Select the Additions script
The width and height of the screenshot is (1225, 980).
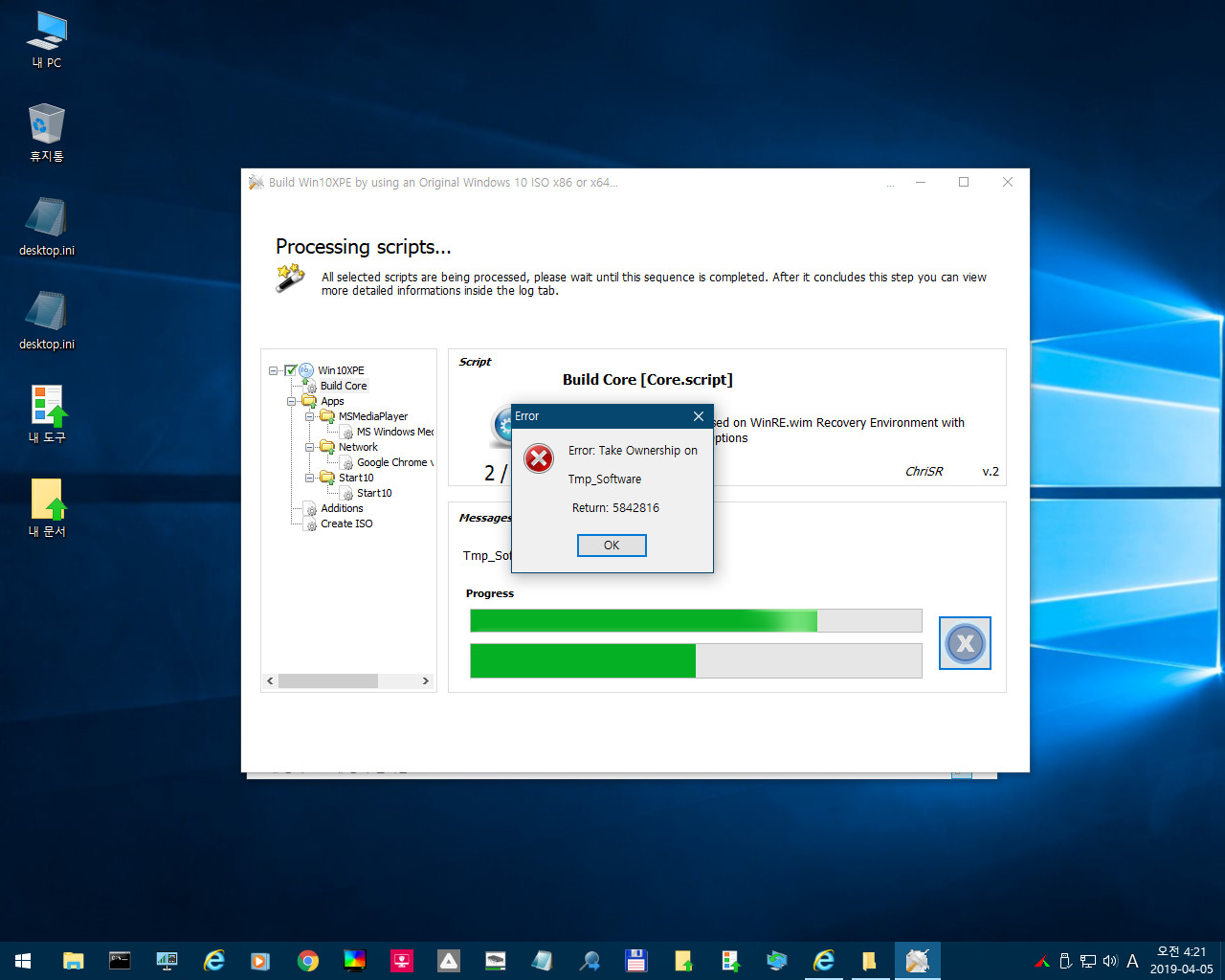[342, 508]
